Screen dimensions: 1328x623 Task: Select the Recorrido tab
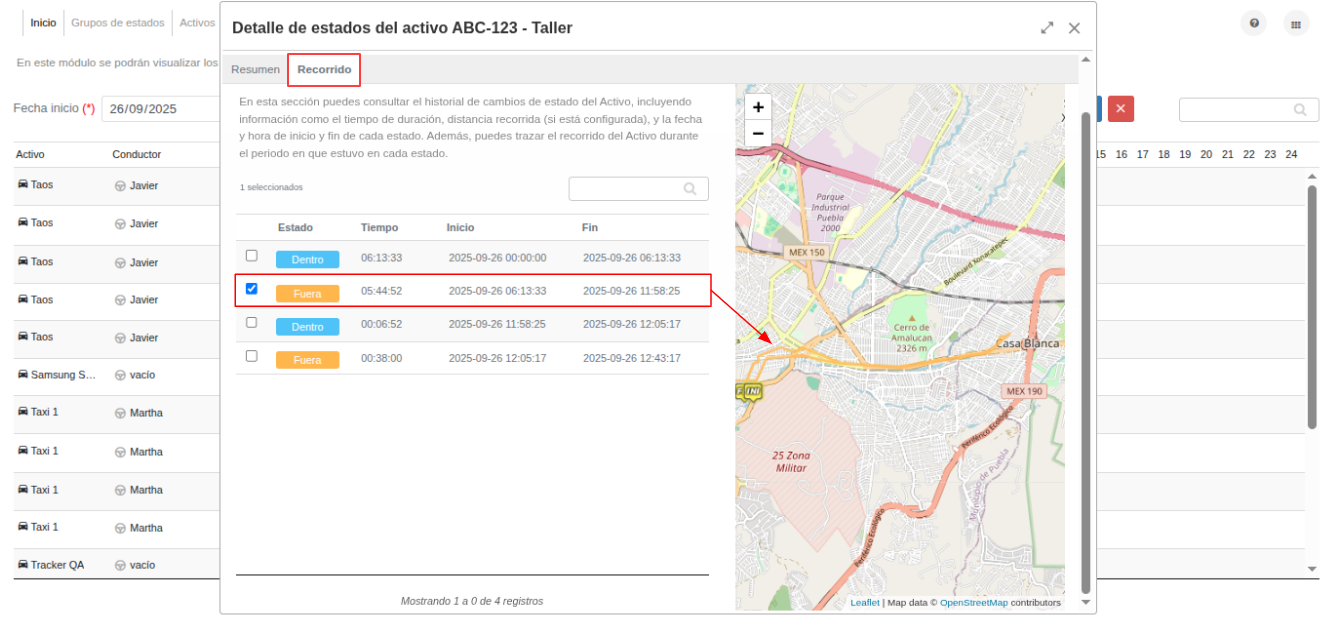[324, 70]
